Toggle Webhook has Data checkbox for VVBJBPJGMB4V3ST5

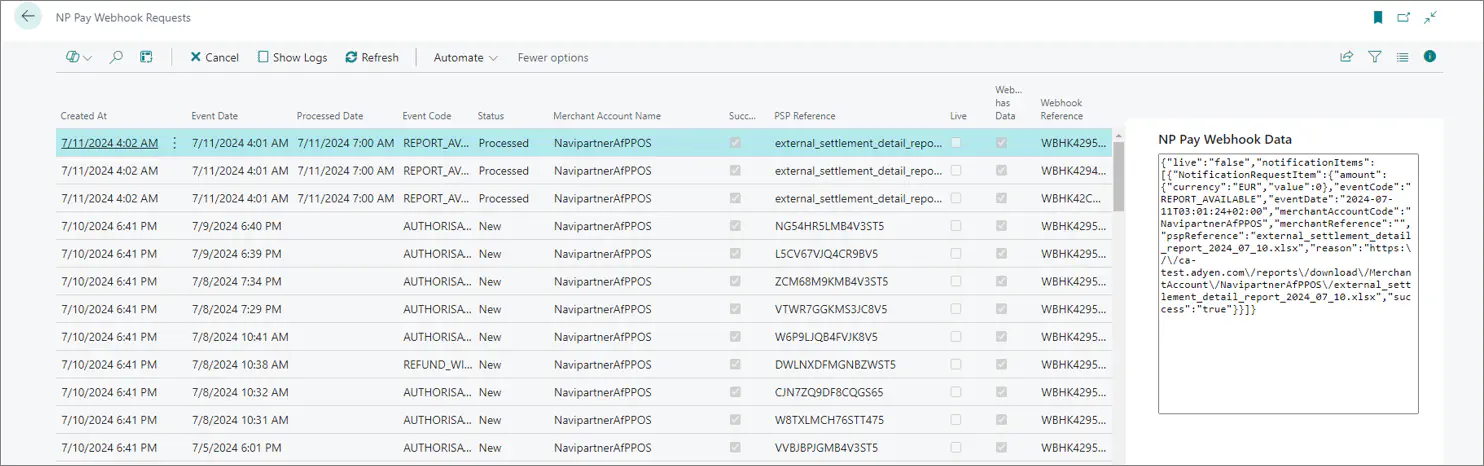(x=1002, y=447)
